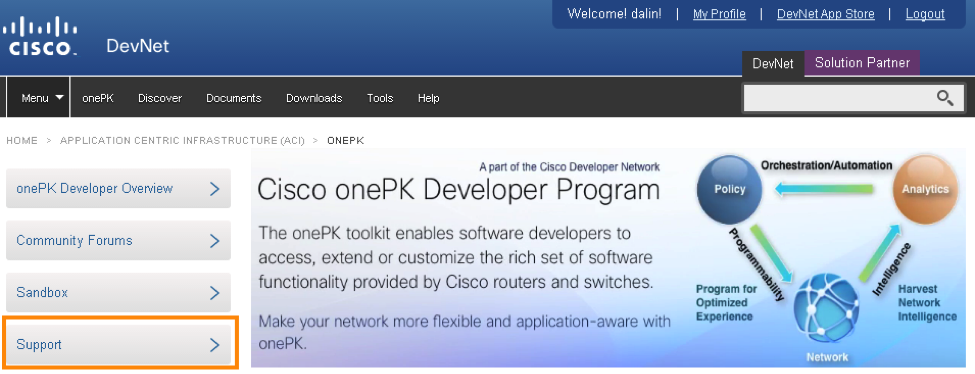Click the Support chevron arrow
The height and width of the screenshot is (374, 975).
(215, 345)
